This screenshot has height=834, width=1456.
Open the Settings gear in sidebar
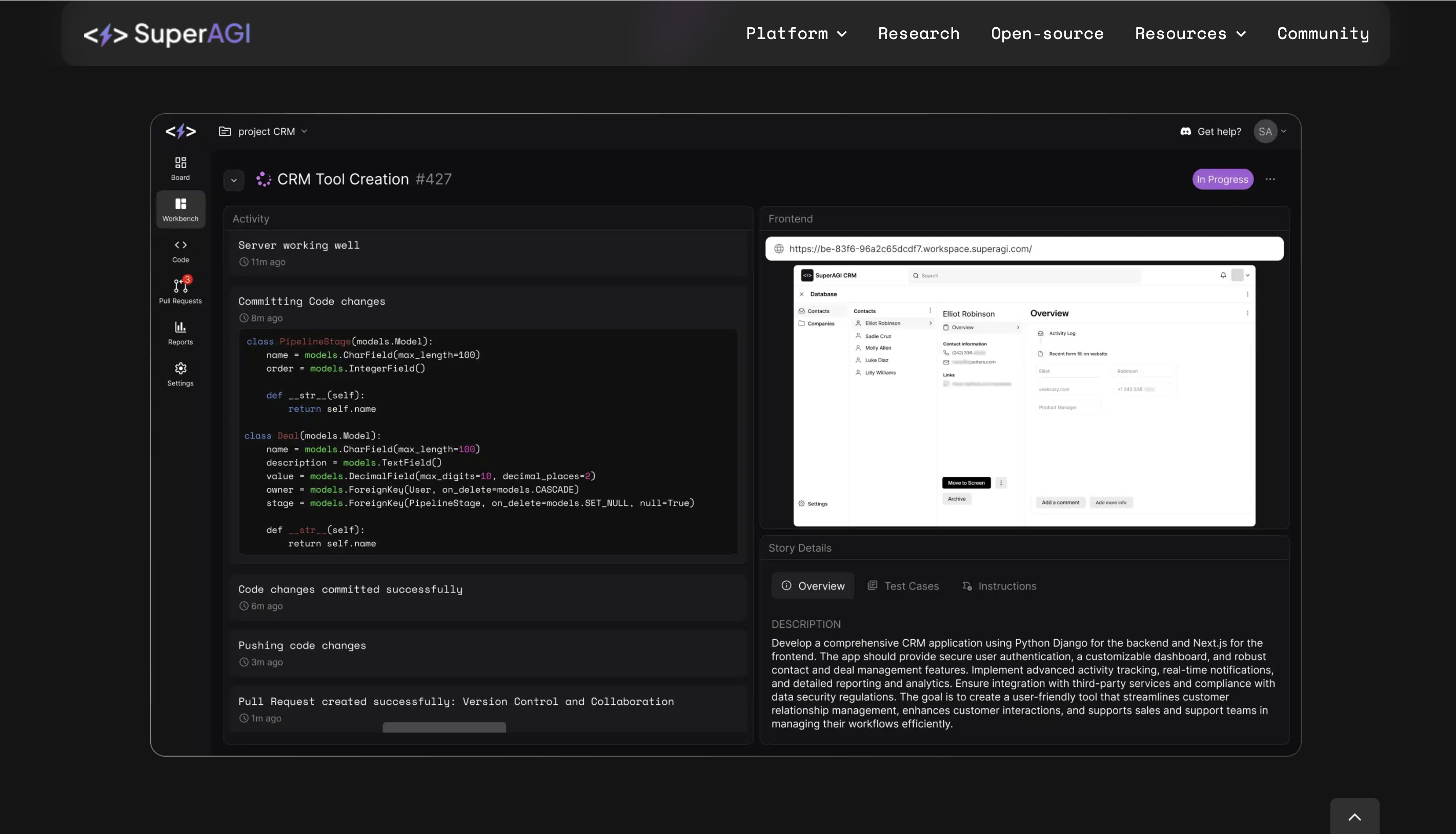(180, 369)
